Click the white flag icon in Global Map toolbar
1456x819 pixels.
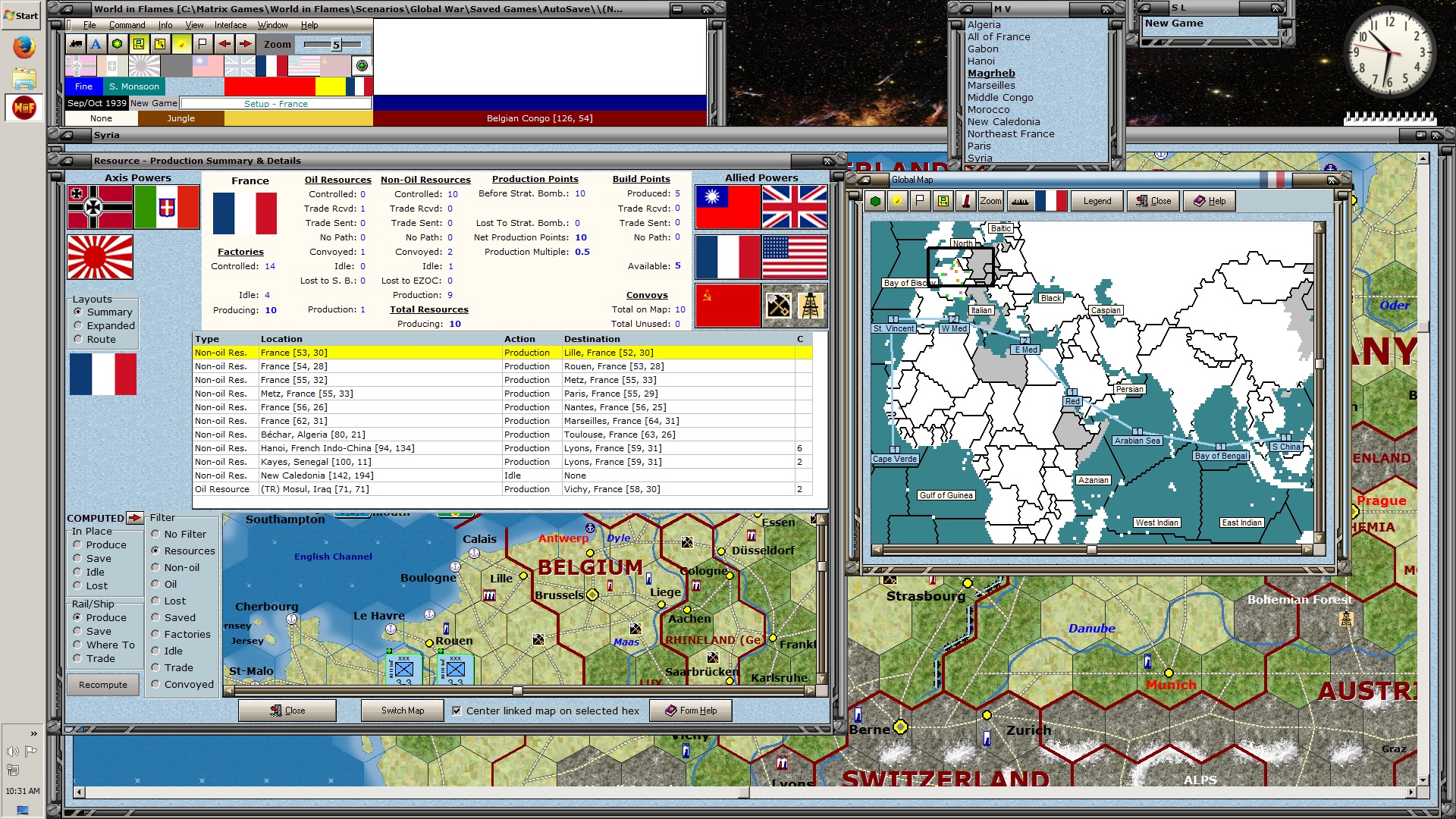[920, 201]
